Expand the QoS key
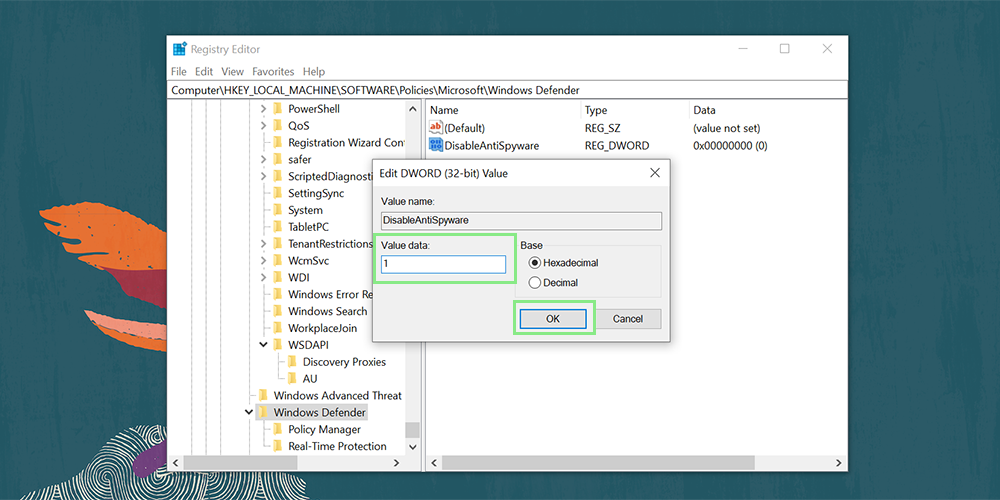Image resolution: width=1000 pixels, height=500 pixels. tap(263, 126)
